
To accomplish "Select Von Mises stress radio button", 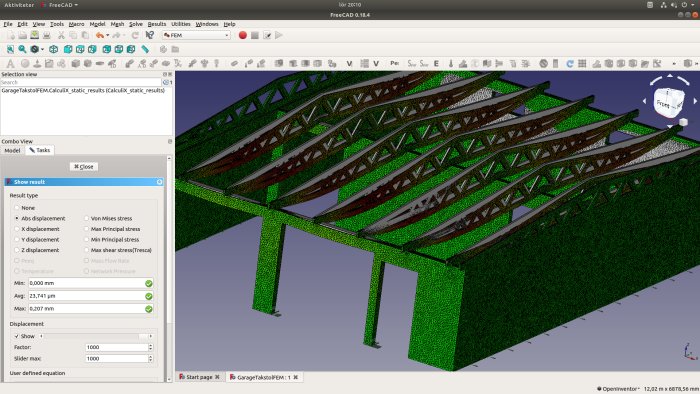I will (x=87, y=219).
